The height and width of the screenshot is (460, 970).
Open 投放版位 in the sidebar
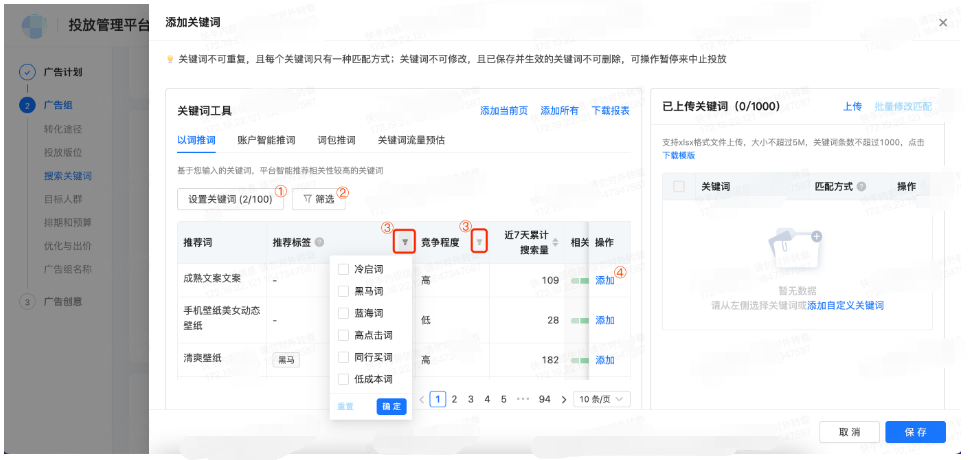(62, 152)
